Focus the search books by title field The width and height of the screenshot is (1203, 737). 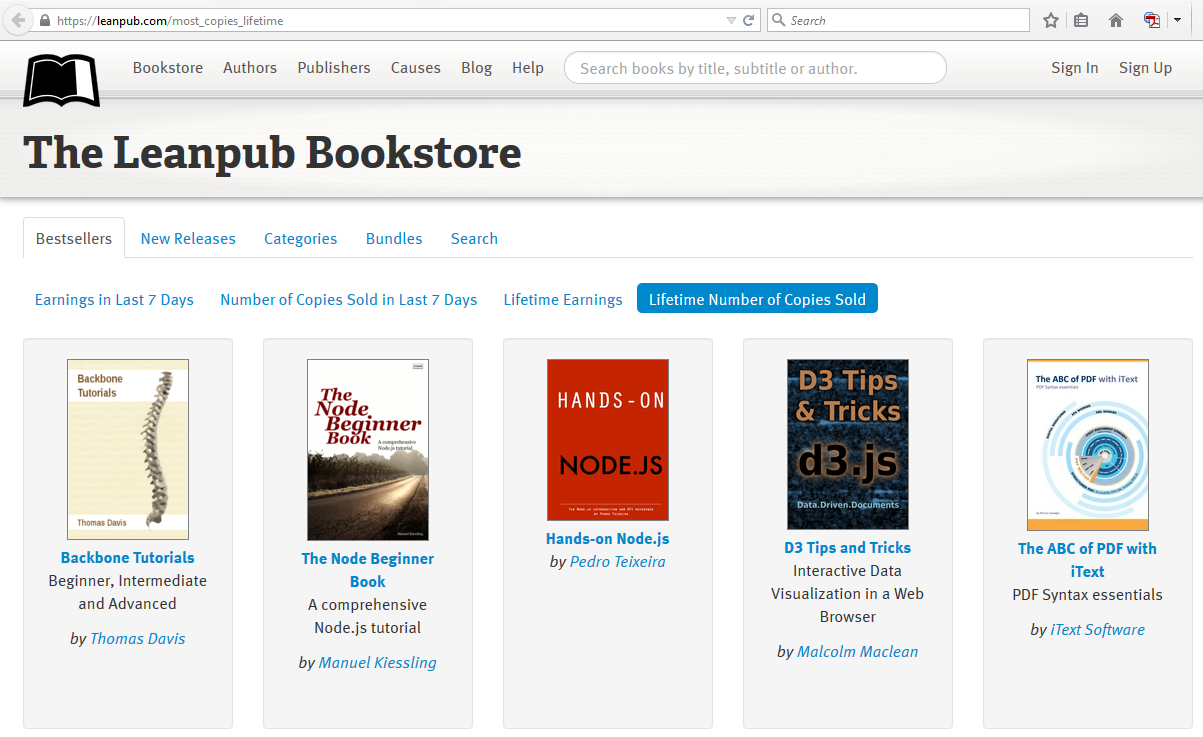(755, 68)
